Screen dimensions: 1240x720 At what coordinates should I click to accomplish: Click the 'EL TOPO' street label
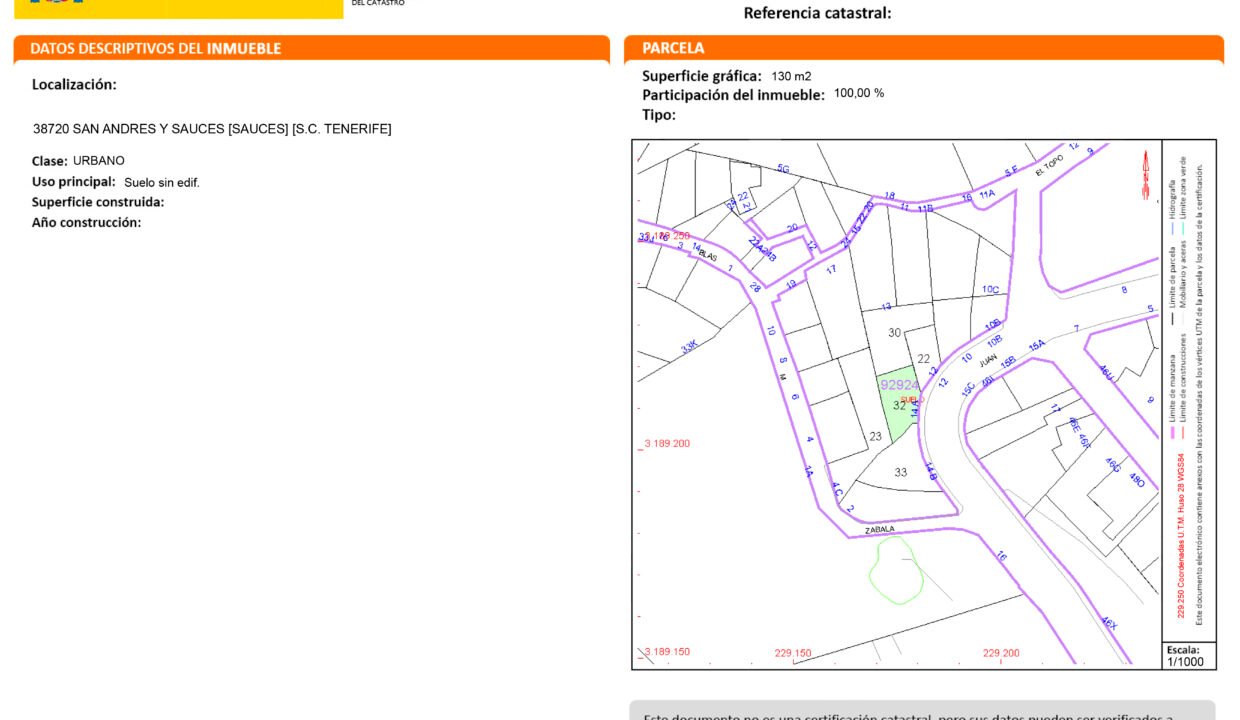click(1050, 165)
